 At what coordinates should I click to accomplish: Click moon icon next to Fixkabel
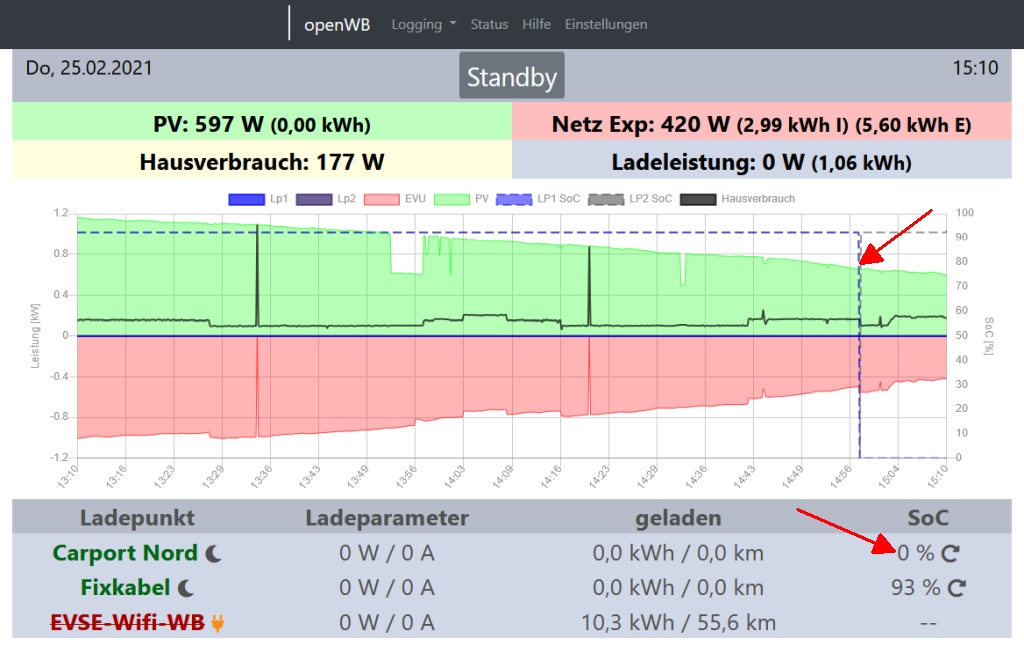[186, 588]
